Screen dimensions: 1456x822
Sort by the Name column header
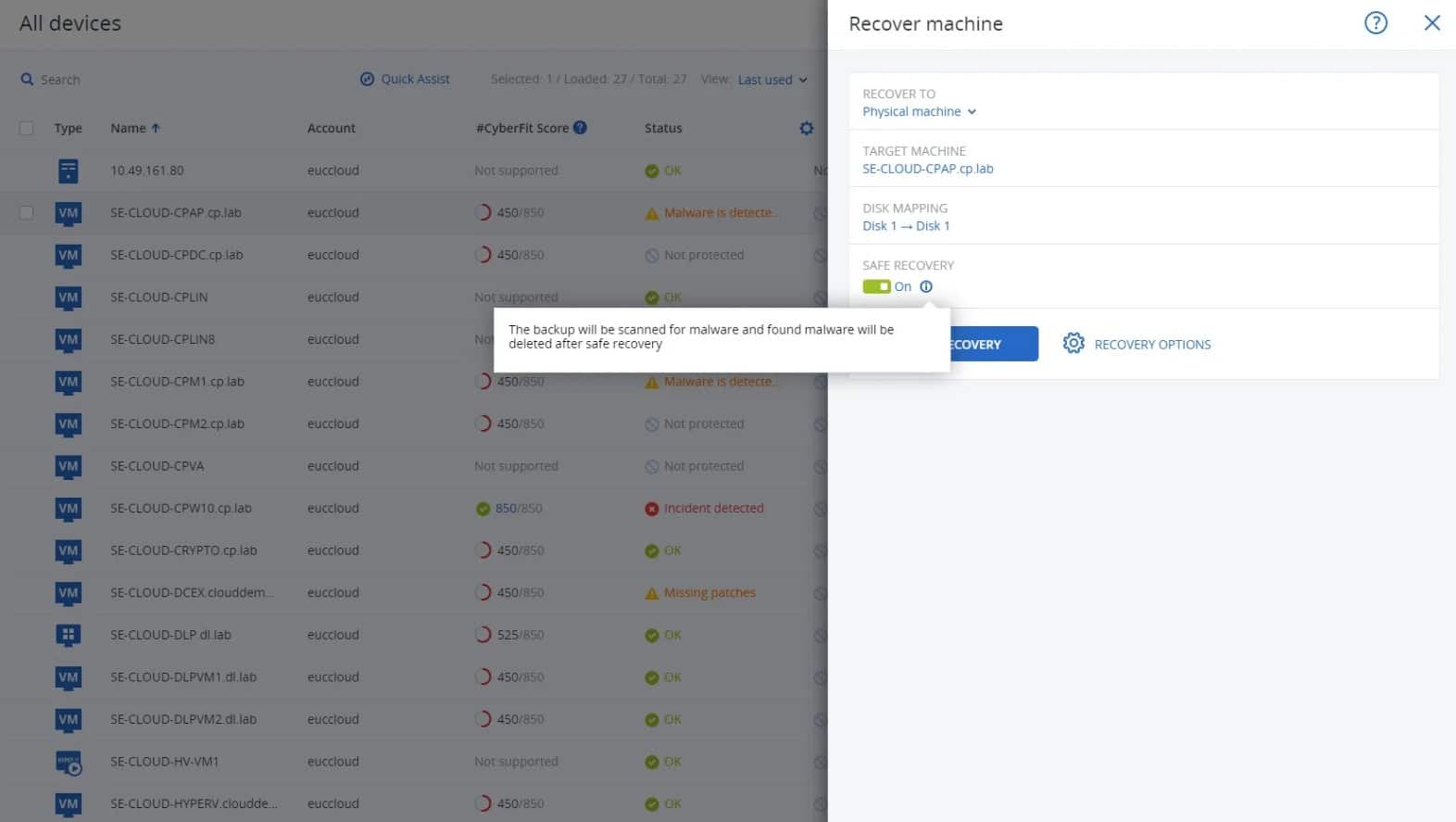(134, 128)
